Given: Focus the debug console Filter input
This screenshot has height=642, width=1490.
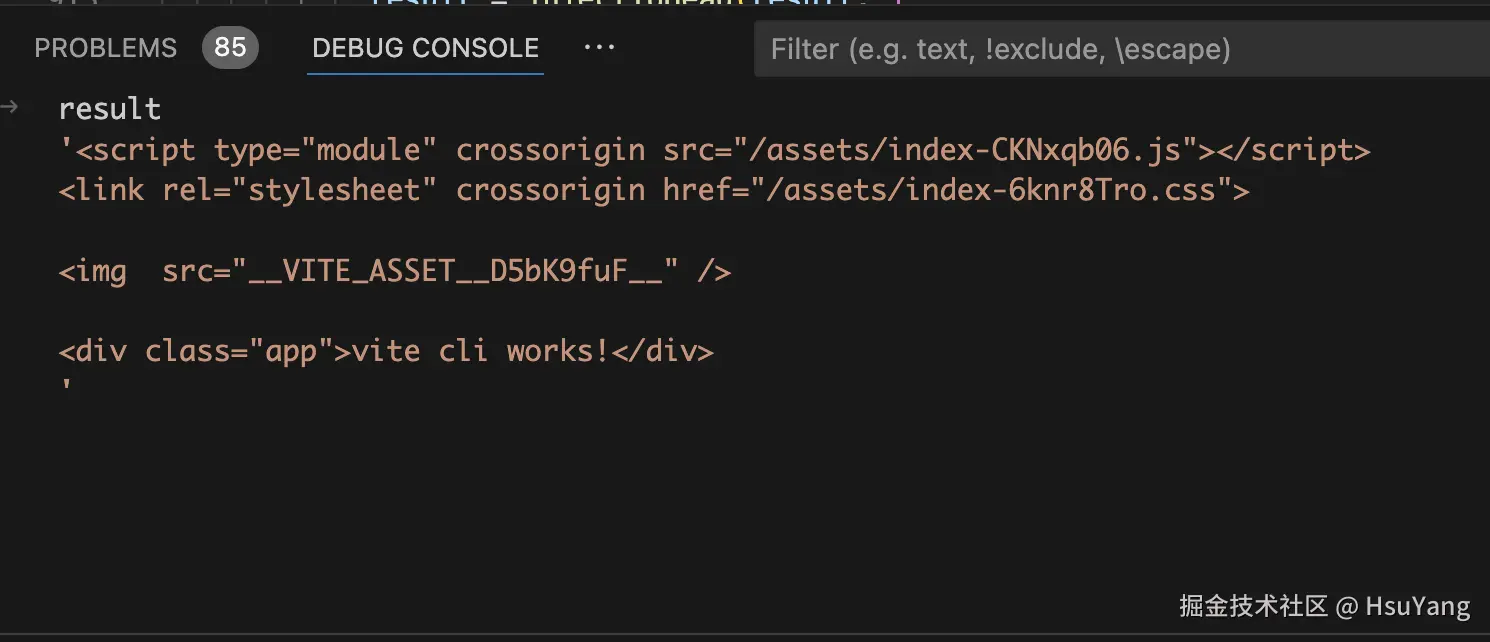Looking at the screenshot, I should 1120,49.
